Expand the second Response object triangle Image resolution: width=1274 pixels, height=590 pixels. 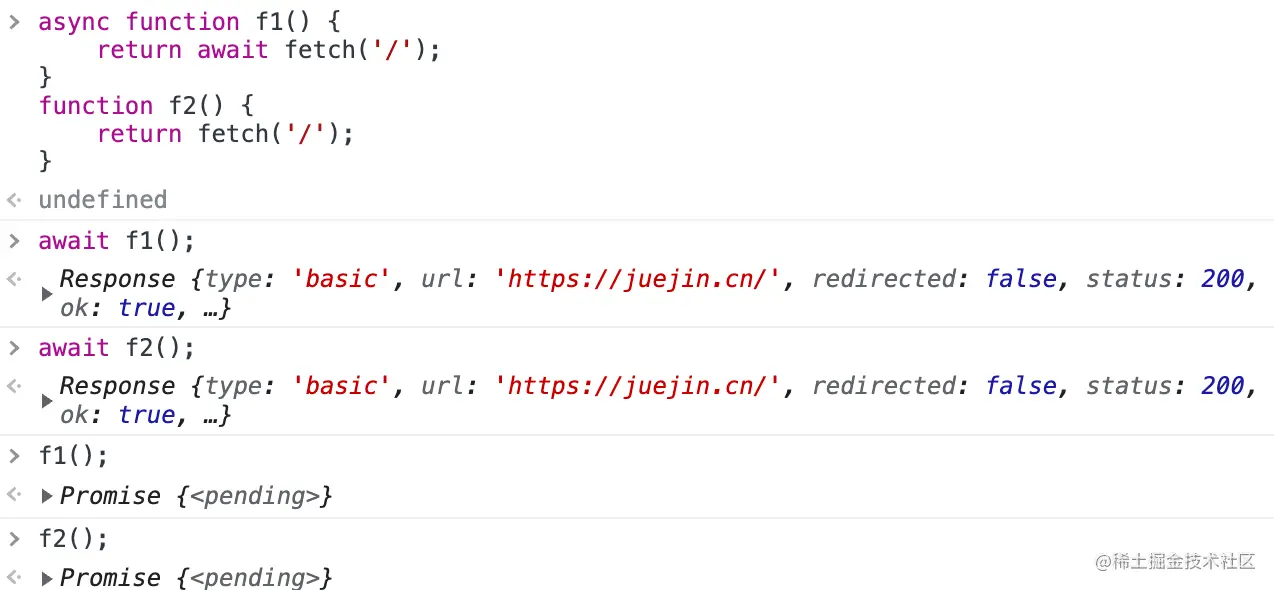click(47, 401)
